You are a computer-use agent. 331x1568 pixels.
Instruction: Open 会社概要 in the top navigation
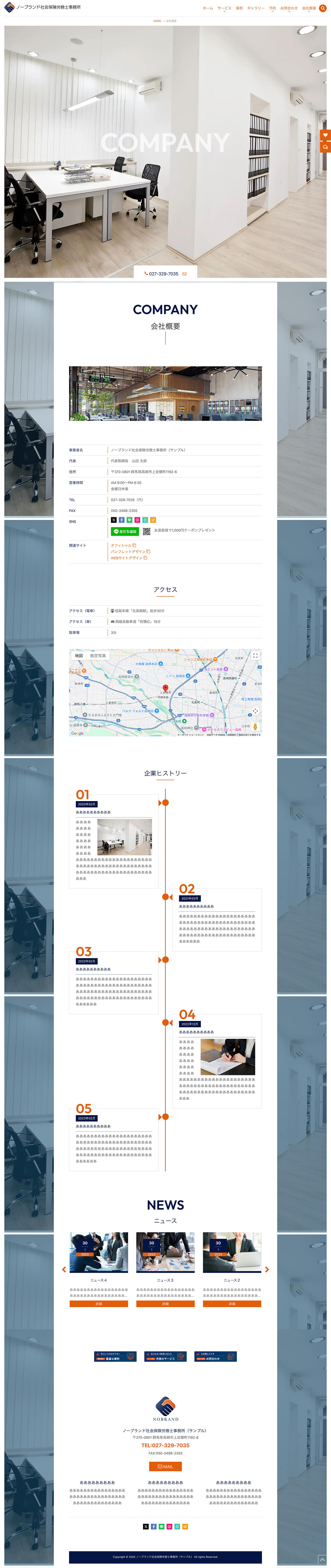point(309,9)
